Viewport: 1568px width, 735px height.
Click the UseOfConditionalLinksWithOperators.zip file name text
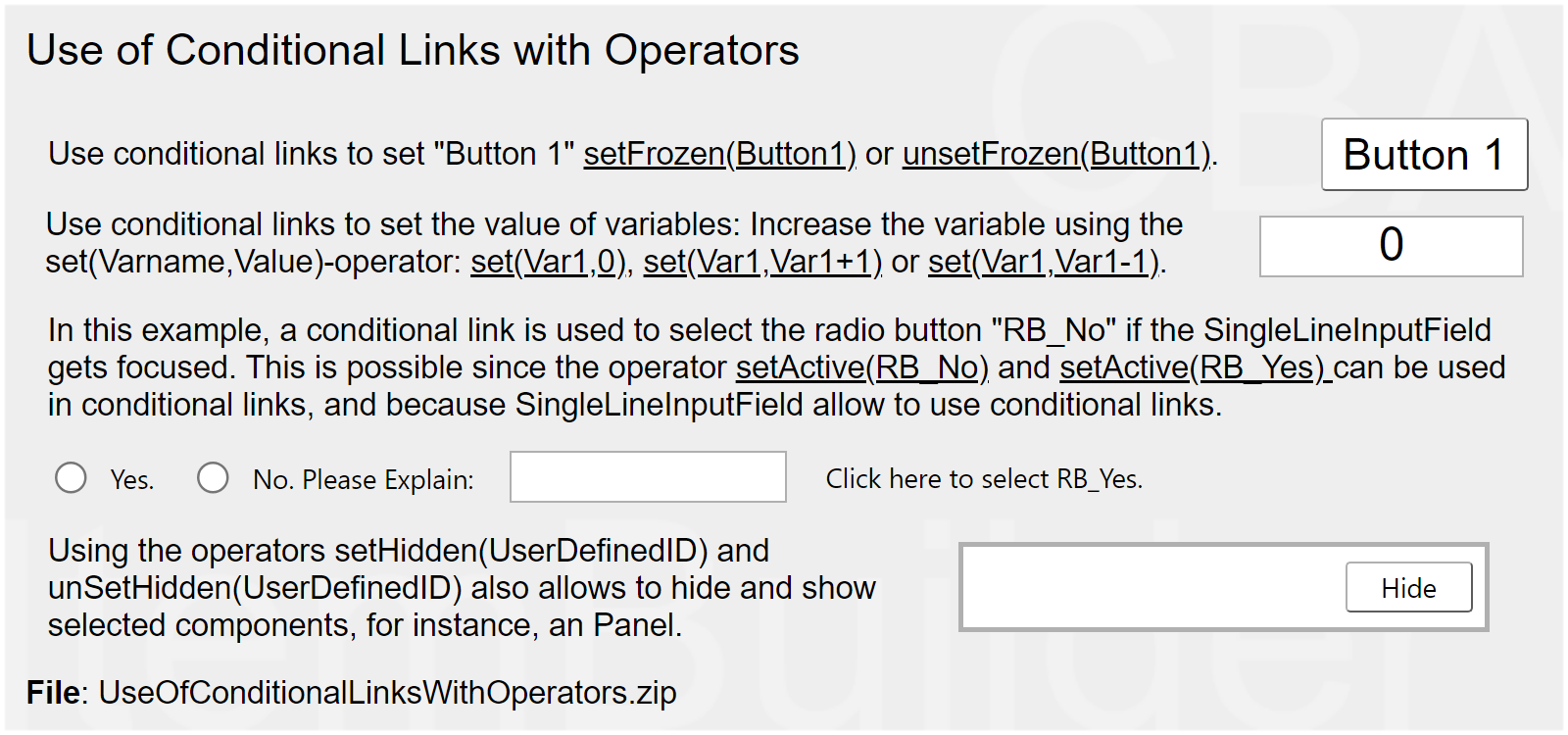[387, 693]
